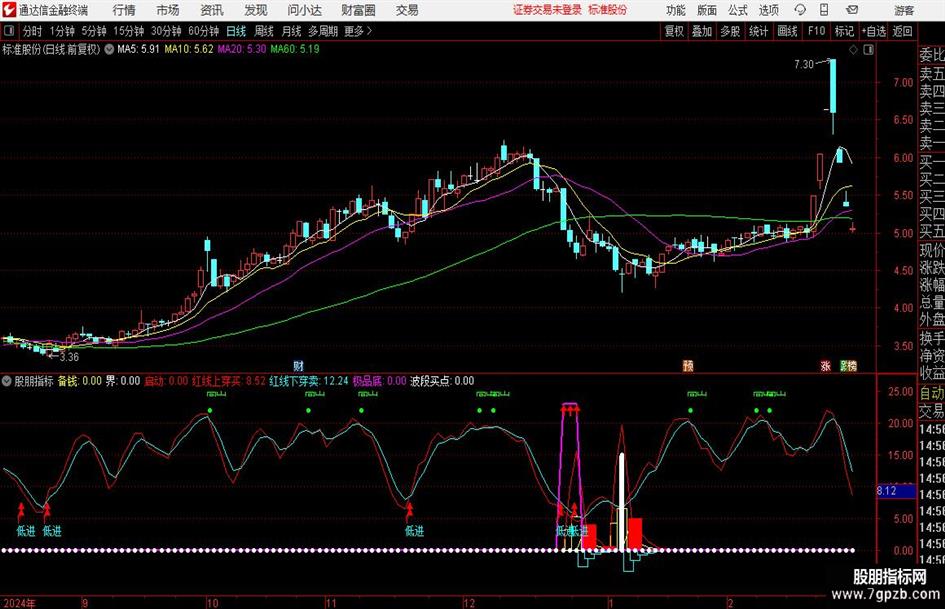Open 多周期 multi-period view

point(323,31)
